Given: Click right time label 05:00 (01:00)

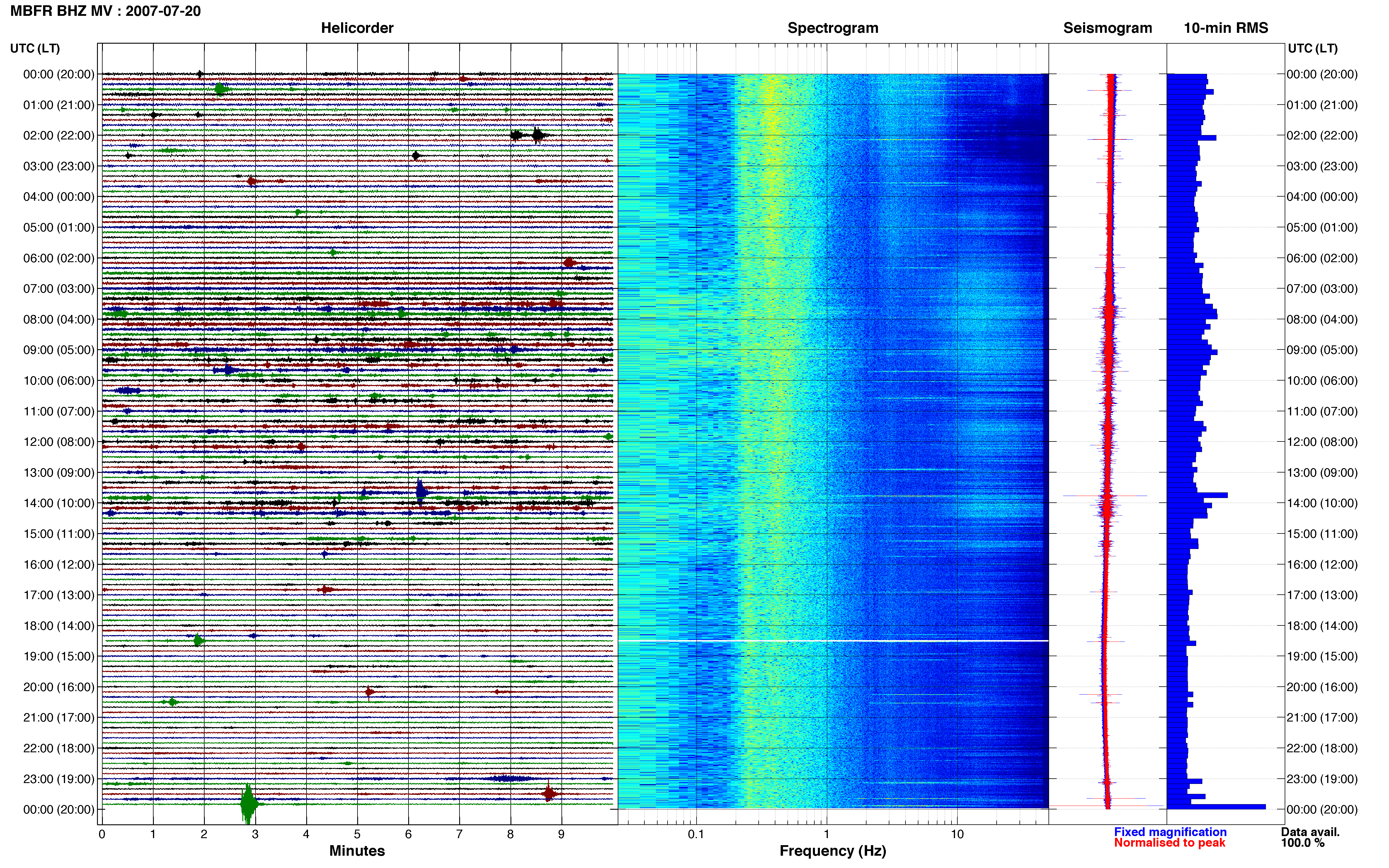Looking at the screenshot, I should tap(1322, 227).
